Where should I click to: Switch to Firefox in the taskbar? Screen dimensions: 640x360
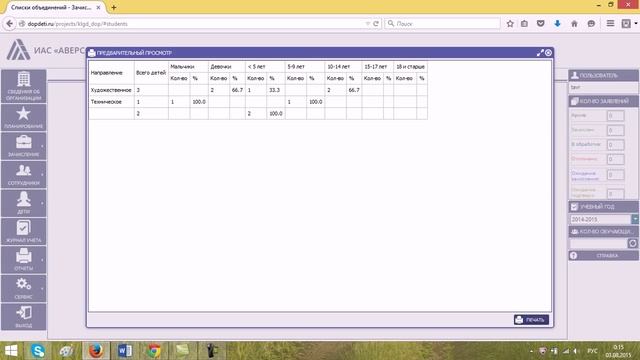96,351
